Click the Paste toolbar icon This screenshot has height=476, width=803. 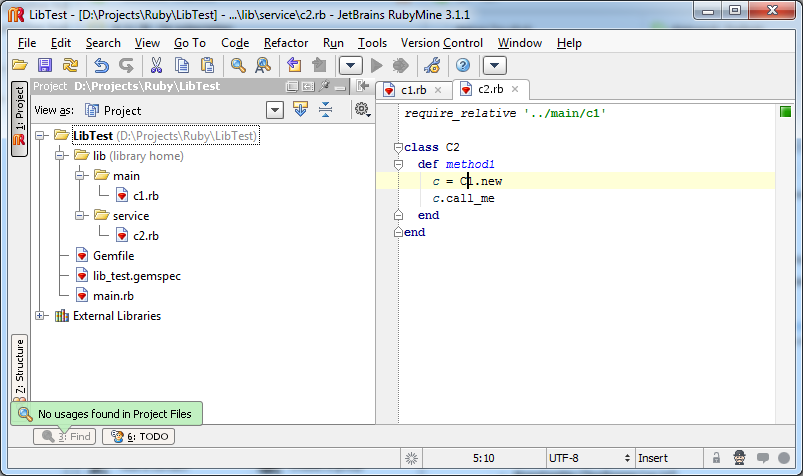[x=207, y=65]
